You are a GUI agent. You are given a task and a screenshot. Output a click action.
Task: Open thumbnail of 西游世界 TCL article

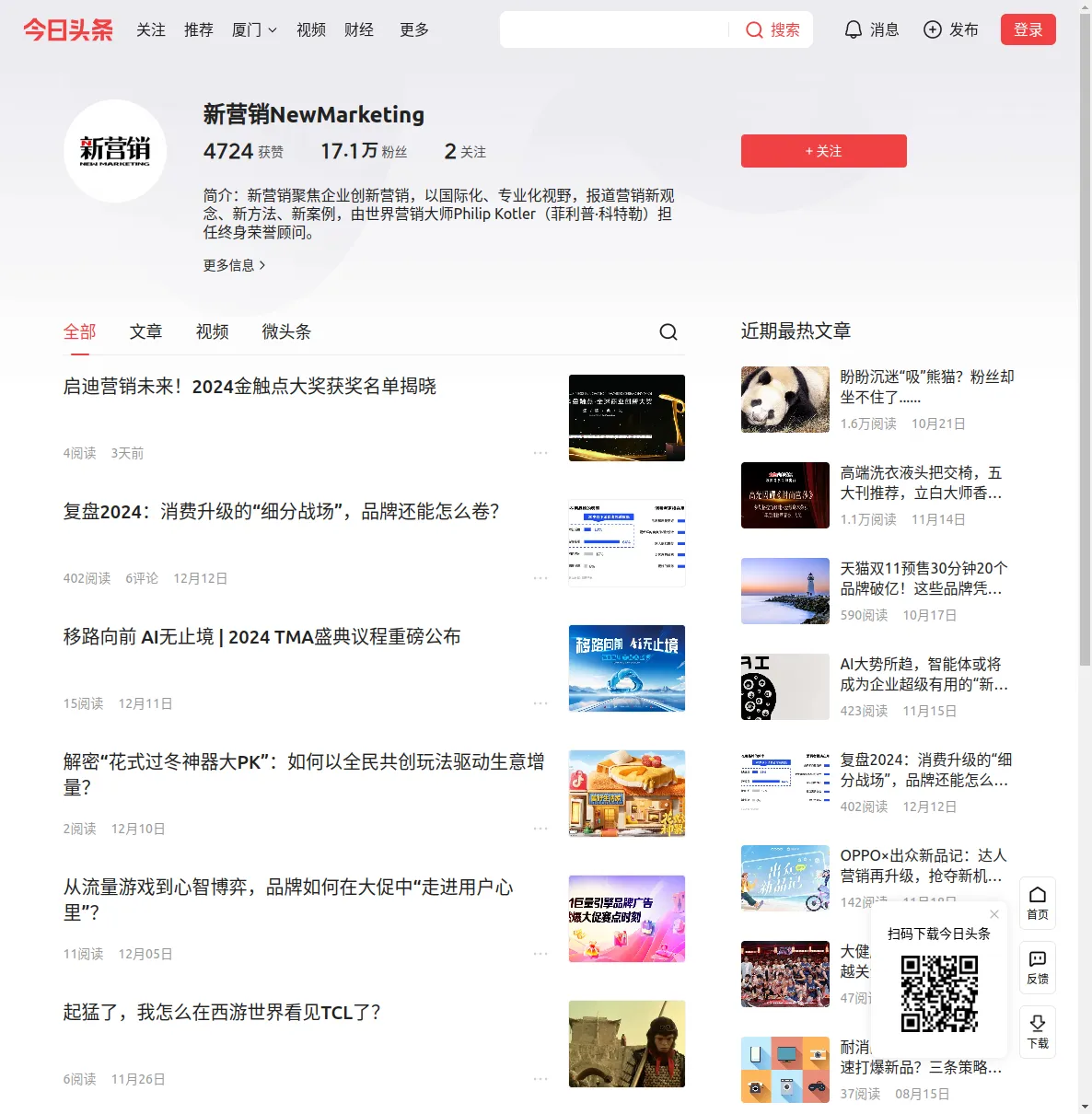pyautogui.click(x=627, y=1044)
